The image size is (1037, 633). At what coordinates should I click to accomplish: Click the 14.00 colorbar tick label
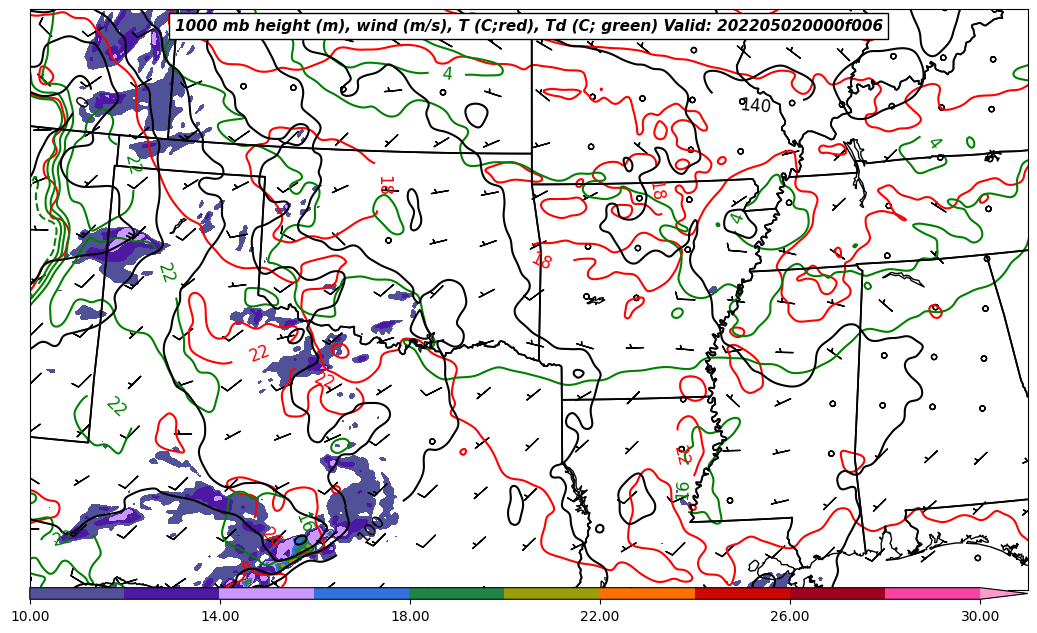click(220, 616)
